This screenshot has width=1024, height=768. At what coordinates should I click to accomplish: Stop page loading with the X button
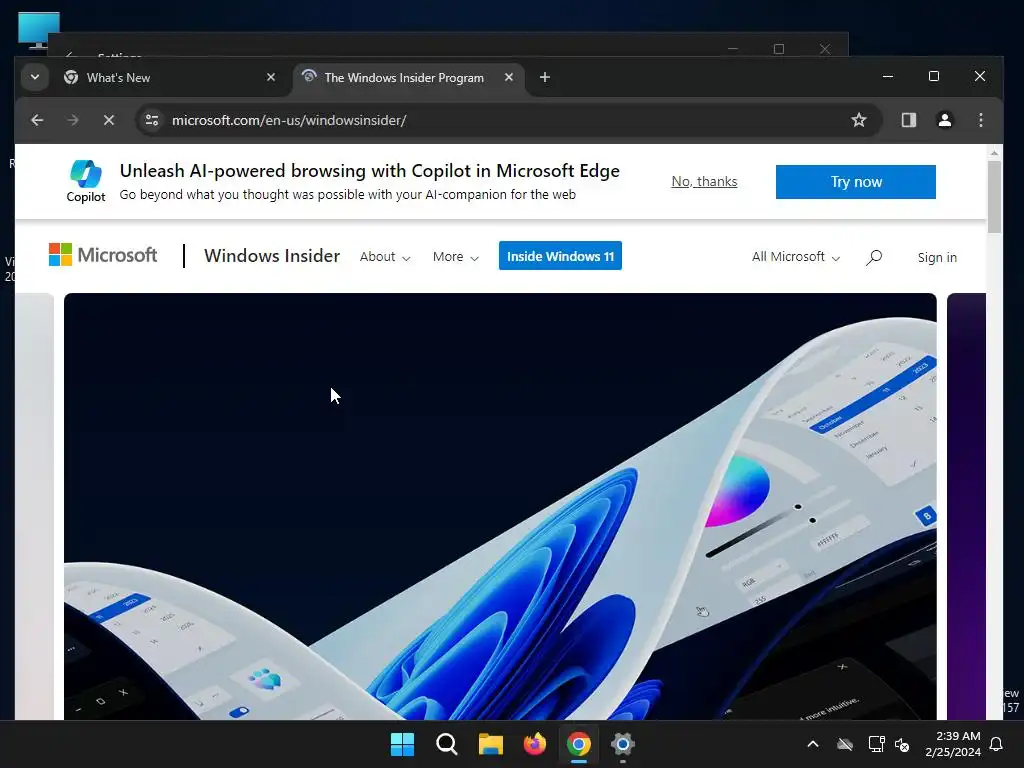109,120
